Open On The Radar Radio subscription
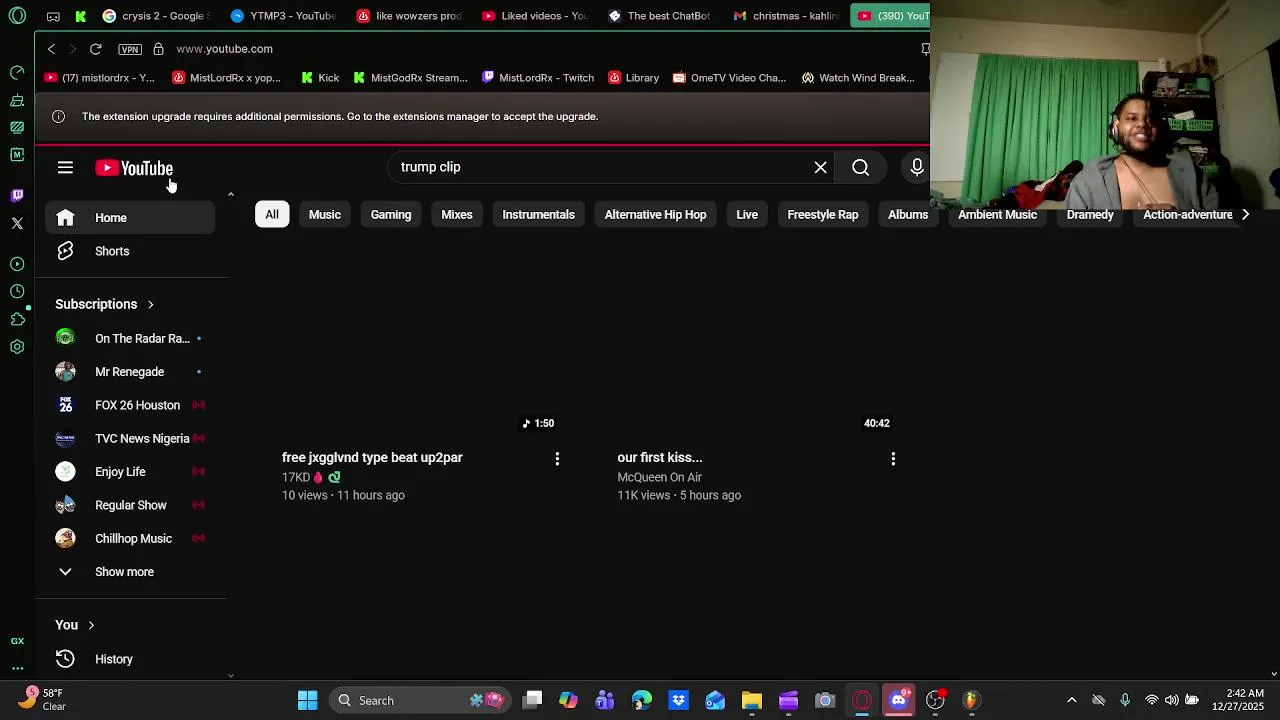 tap(130, 338)
